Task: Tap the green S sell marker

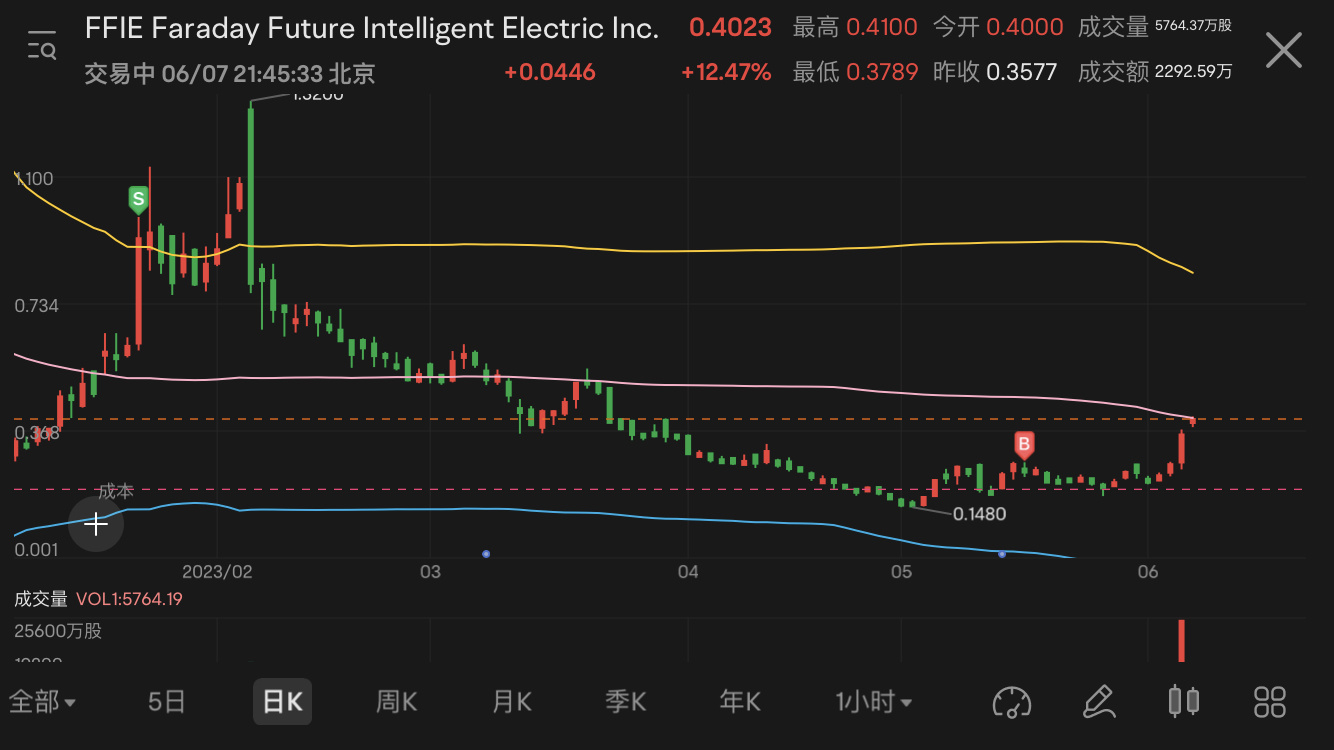Action: pos(138,200)
